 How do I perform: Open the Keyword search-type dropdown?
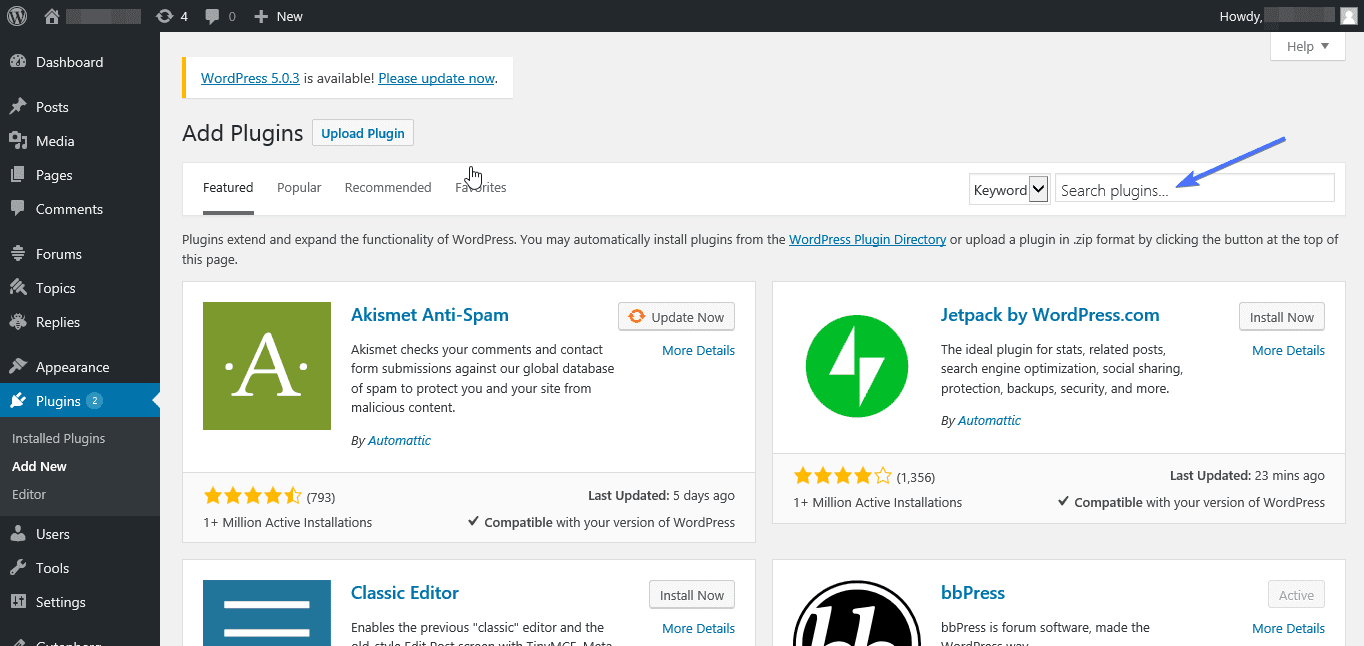(x=1009, y=189)
